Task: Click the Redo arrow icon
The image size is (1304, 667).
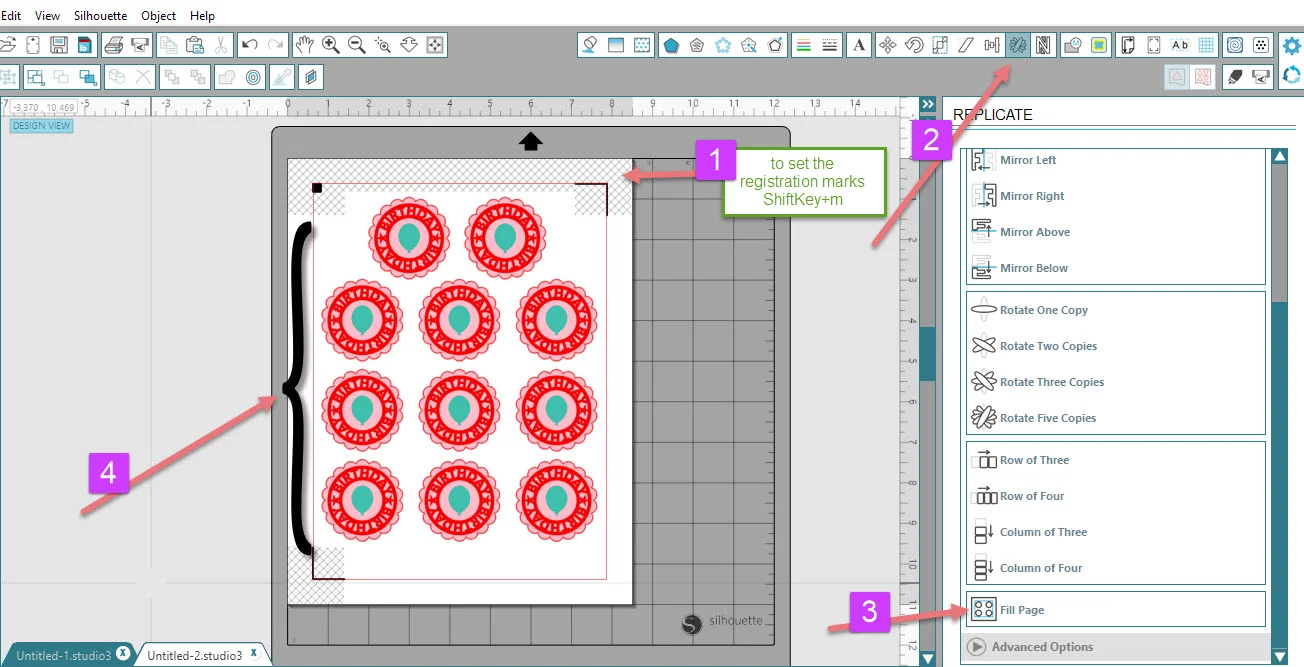Action: tap(275, 45)
